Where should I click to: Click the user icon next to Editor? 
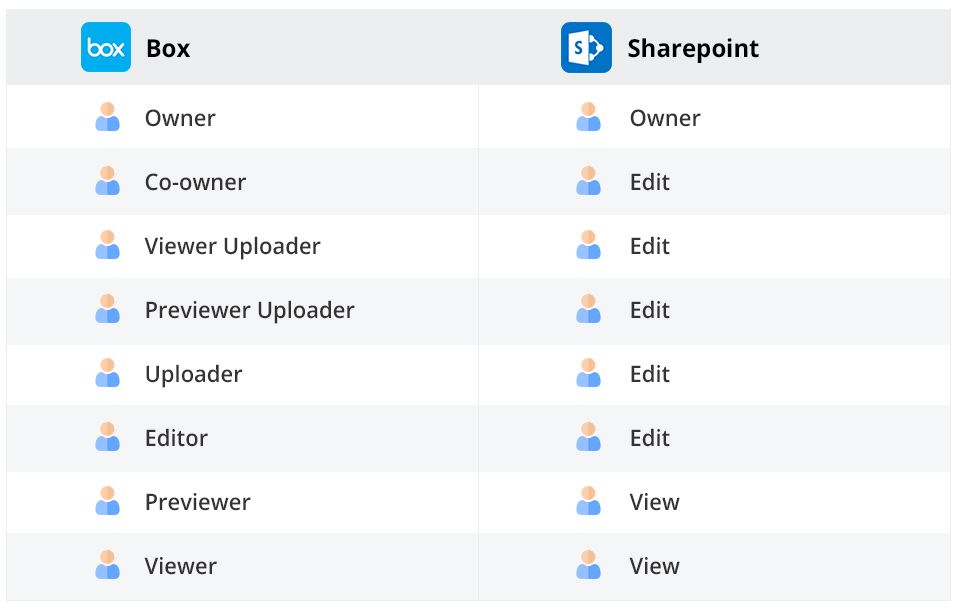(107, 437)
